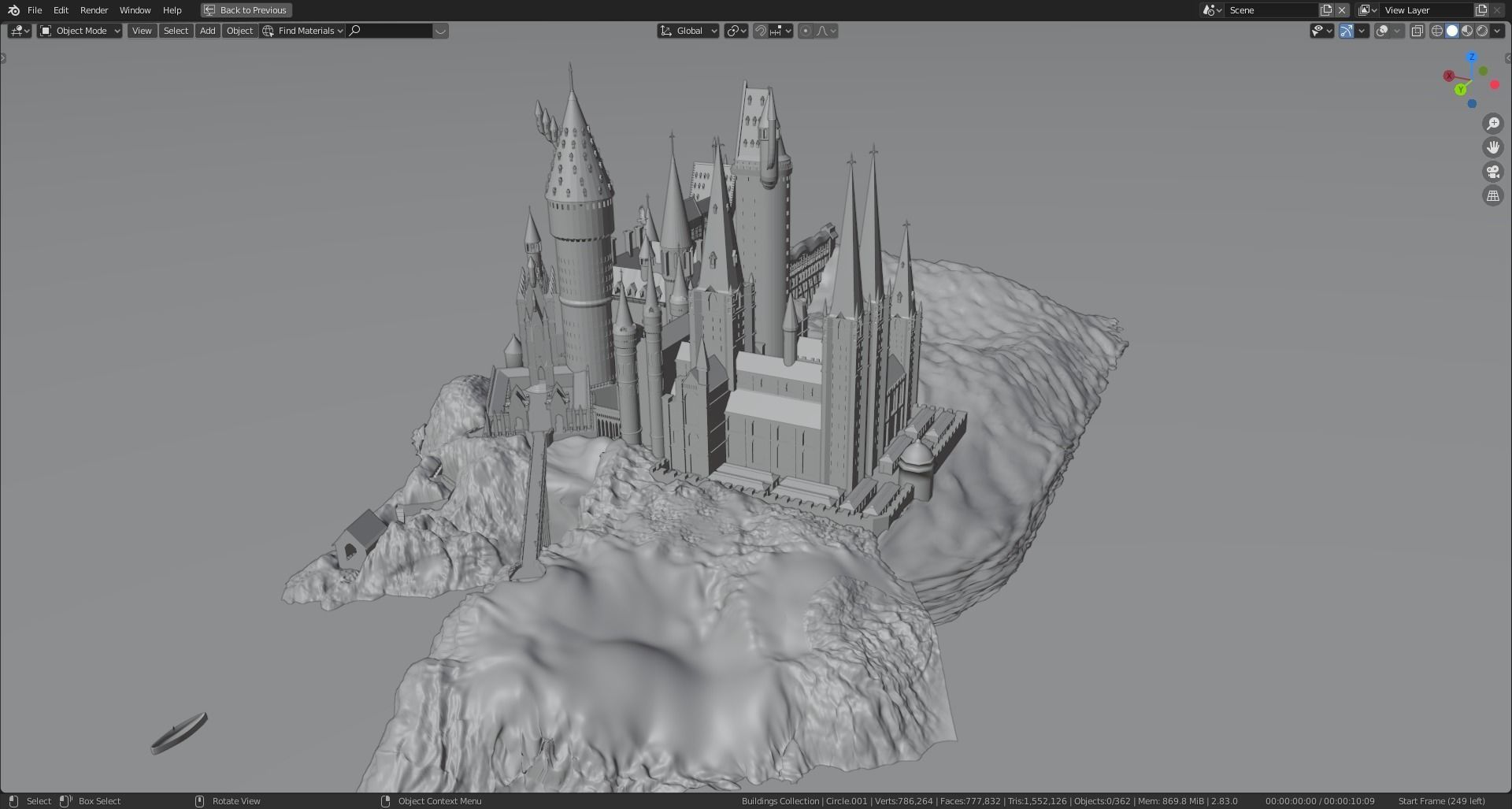Click the negative X red gizmo dot
The width and height of the screenshot is (1512, 809).
point(1495,85)
